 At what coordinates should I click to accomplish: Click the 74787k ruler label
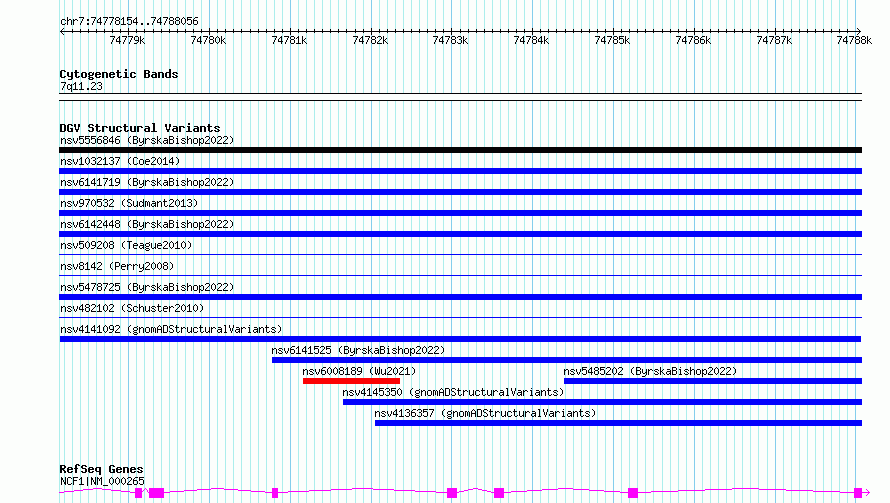pos(774,40)
